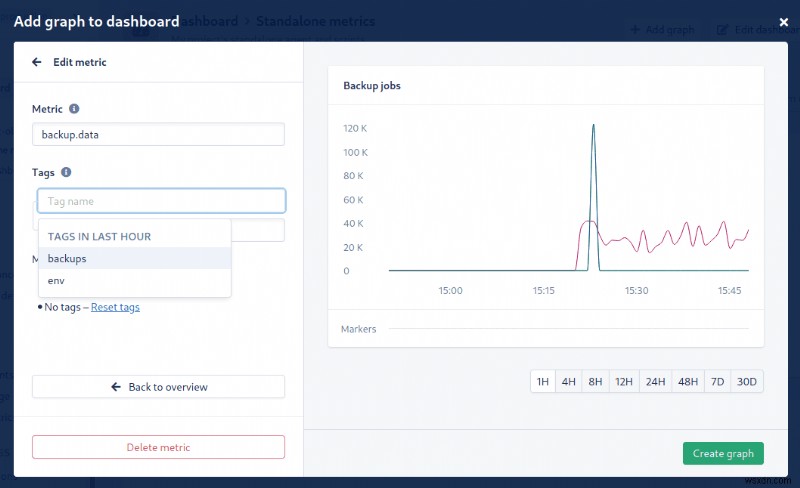Close the Add graph dialog with X
The width and height of the screenshot is (800, 488).
coord(784,22)
